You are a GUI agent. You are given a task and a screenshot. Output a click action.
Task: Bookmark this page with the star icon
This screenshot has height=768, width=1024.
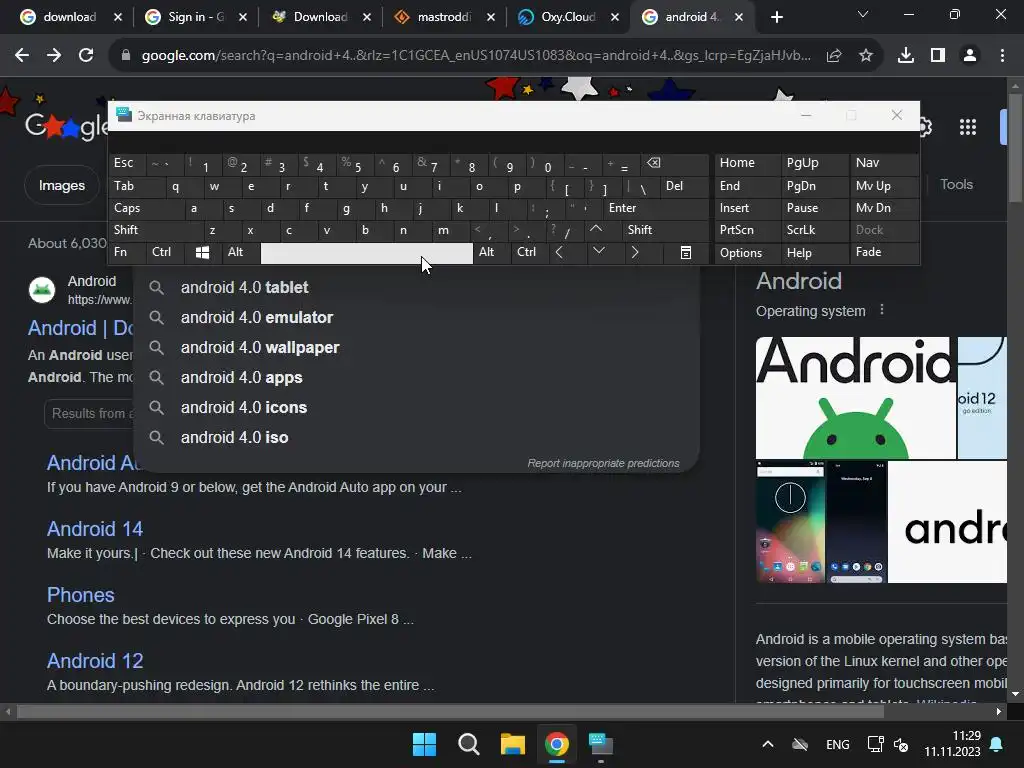click(866, 56)
